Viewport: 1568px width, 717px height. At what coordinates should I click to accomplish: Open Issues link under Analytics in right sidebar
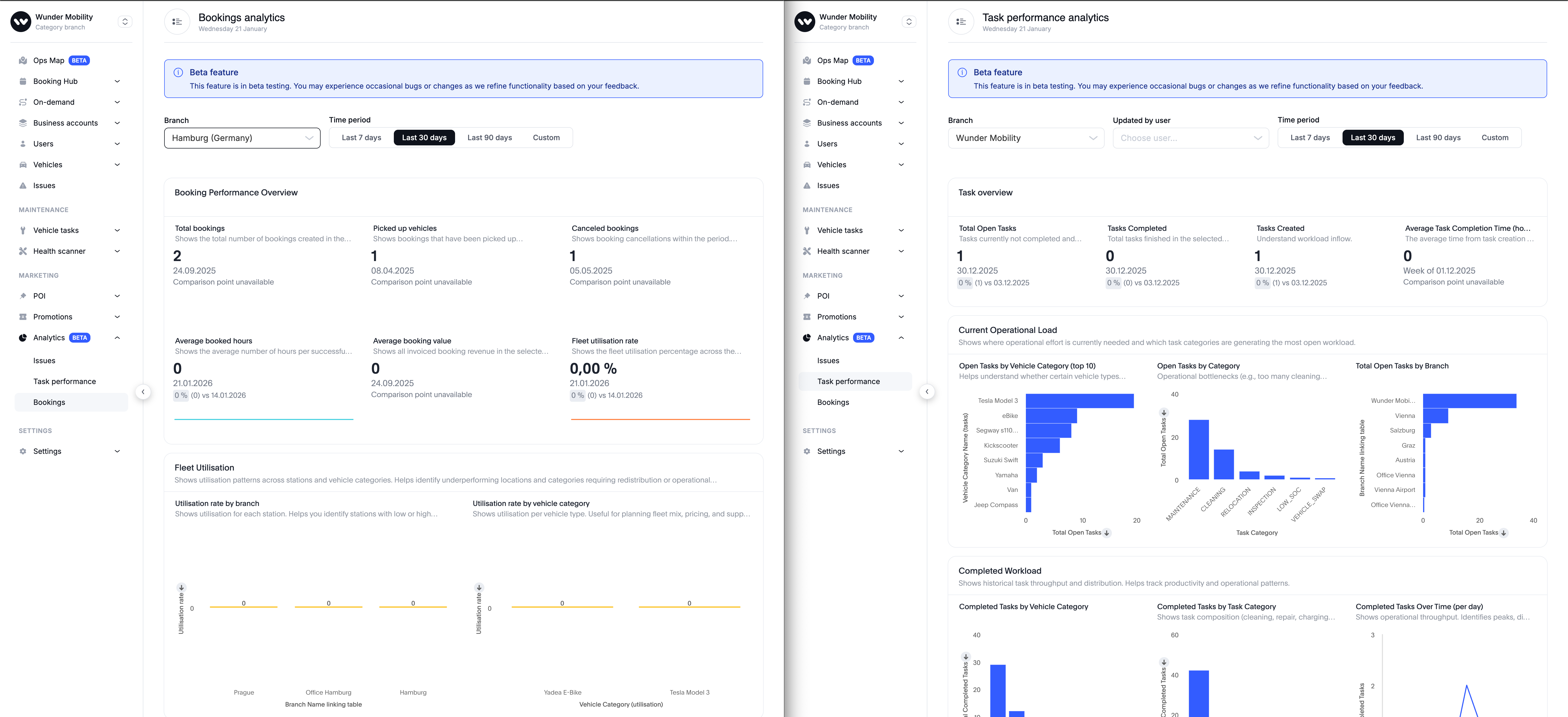point(828,360)
